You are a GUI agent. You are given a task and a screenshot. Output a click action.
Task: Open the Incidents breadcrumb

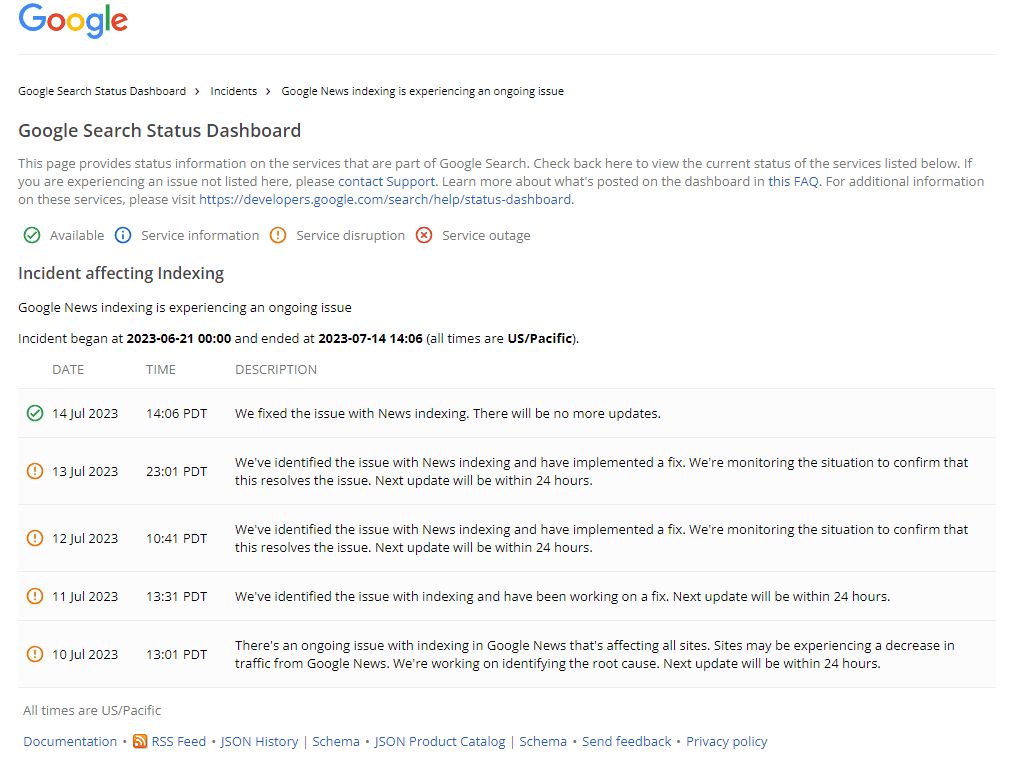234,91
